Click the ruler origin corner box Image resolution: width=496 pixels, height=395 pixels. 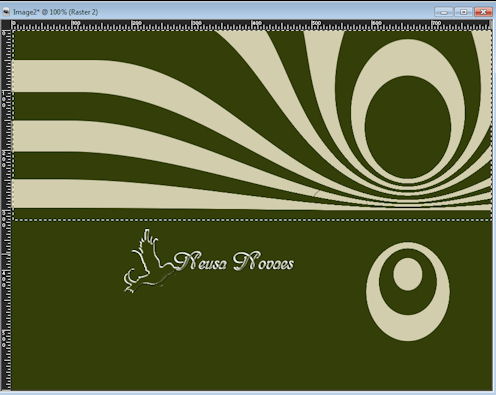pyautogui.click(x=6, y=25)
